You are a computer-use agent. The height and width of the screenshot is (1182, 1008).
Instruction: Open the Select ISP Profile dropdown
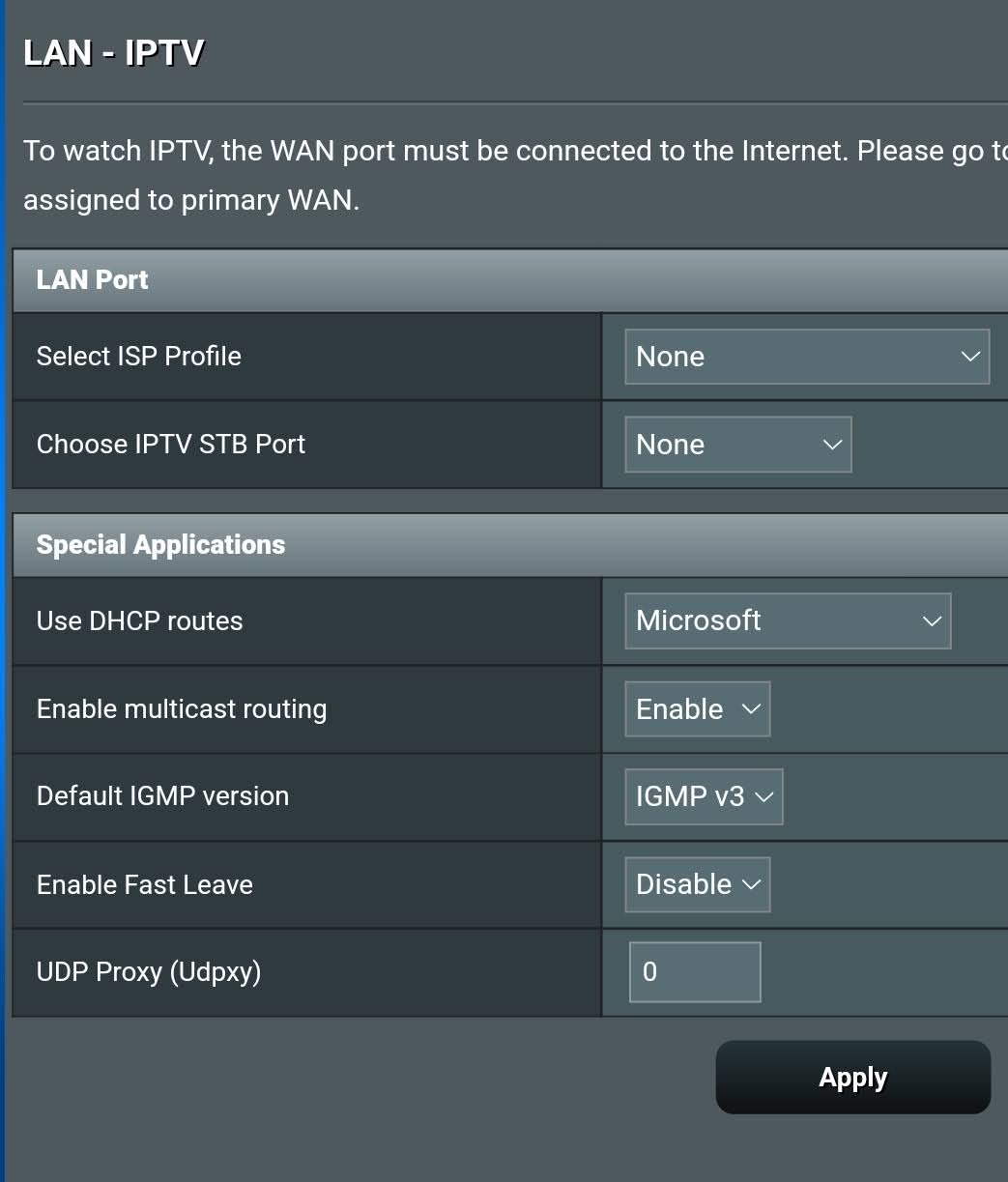point(807,357)
